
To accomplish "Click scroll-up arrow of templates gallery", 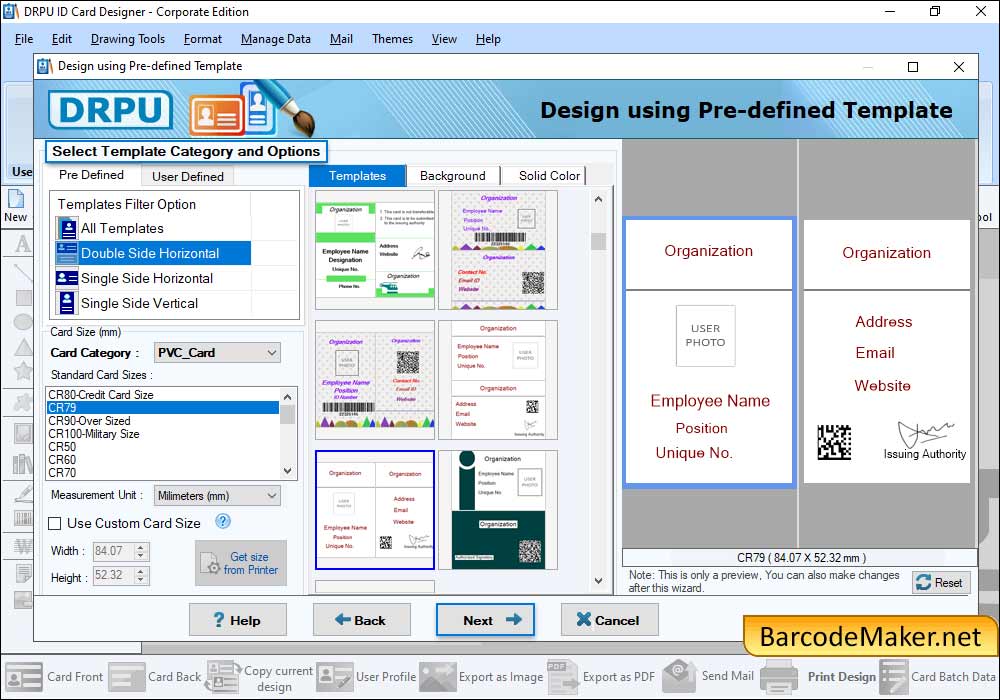I will click(x=598, y=200).
